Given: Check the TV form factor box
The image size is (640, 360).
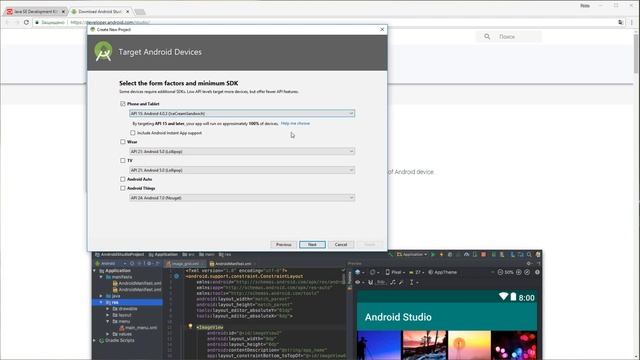Looking at the screenshot, I should coord(123,160).
